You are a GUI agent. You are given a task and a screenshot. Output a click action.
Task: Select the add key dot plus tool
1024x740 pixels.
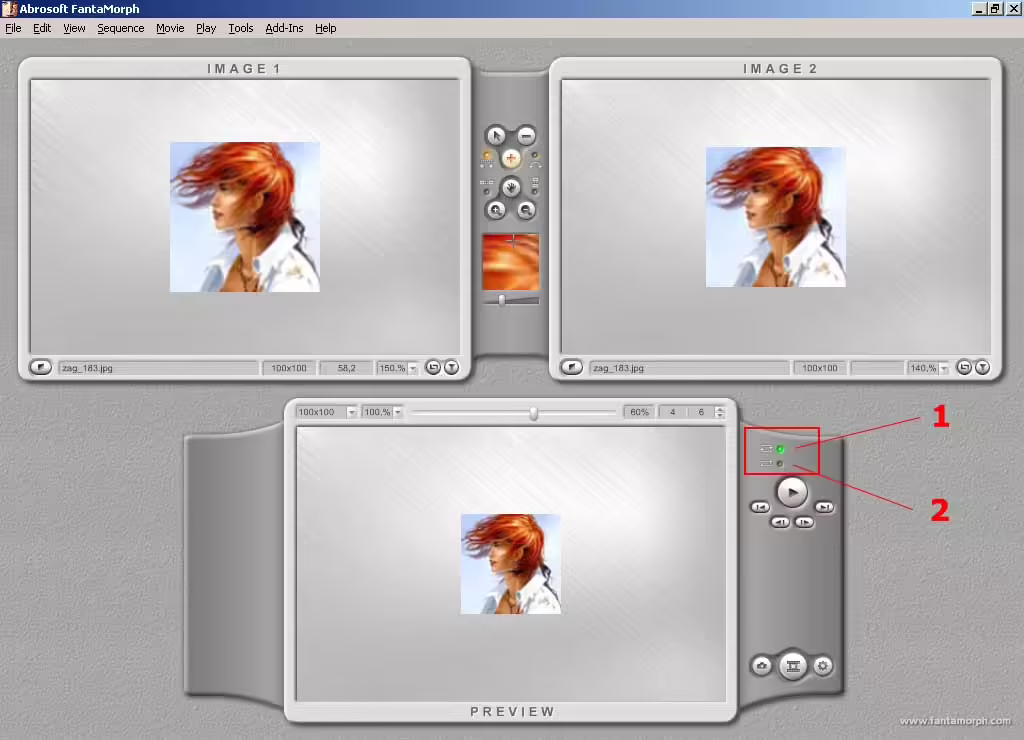click(511, 158)
